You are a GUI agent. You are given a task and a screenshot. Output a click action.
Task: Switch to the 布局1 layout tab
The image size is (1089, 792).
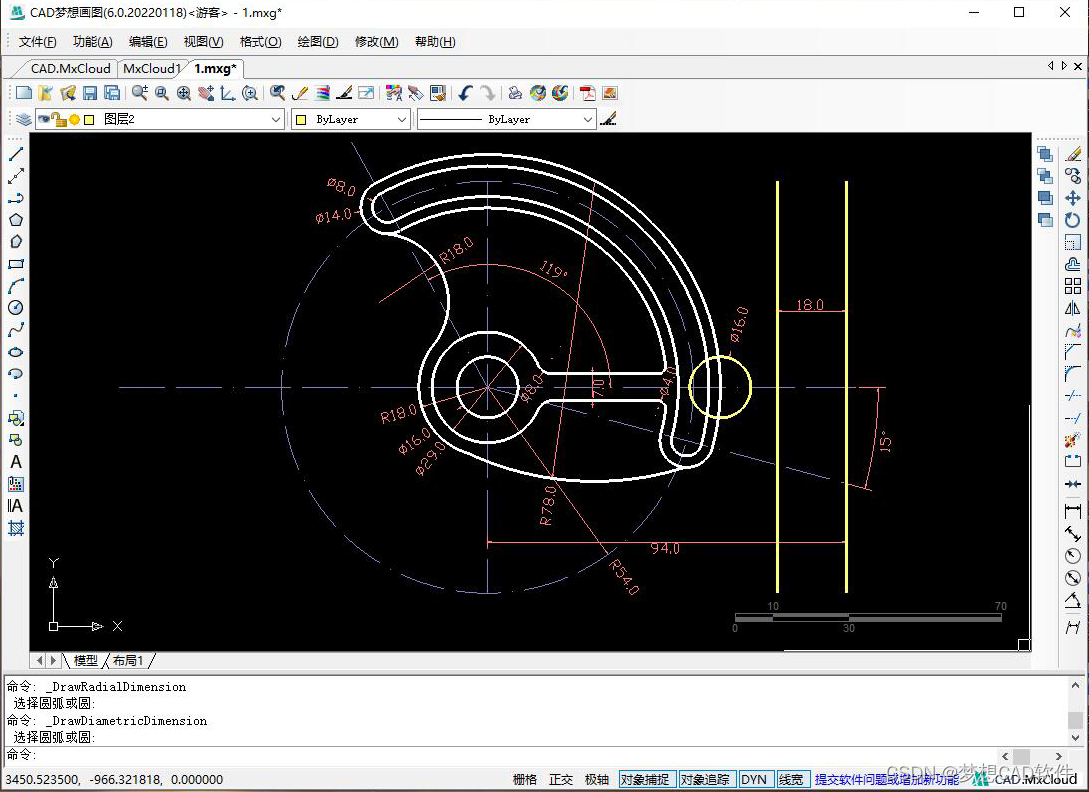click(128, 660)
